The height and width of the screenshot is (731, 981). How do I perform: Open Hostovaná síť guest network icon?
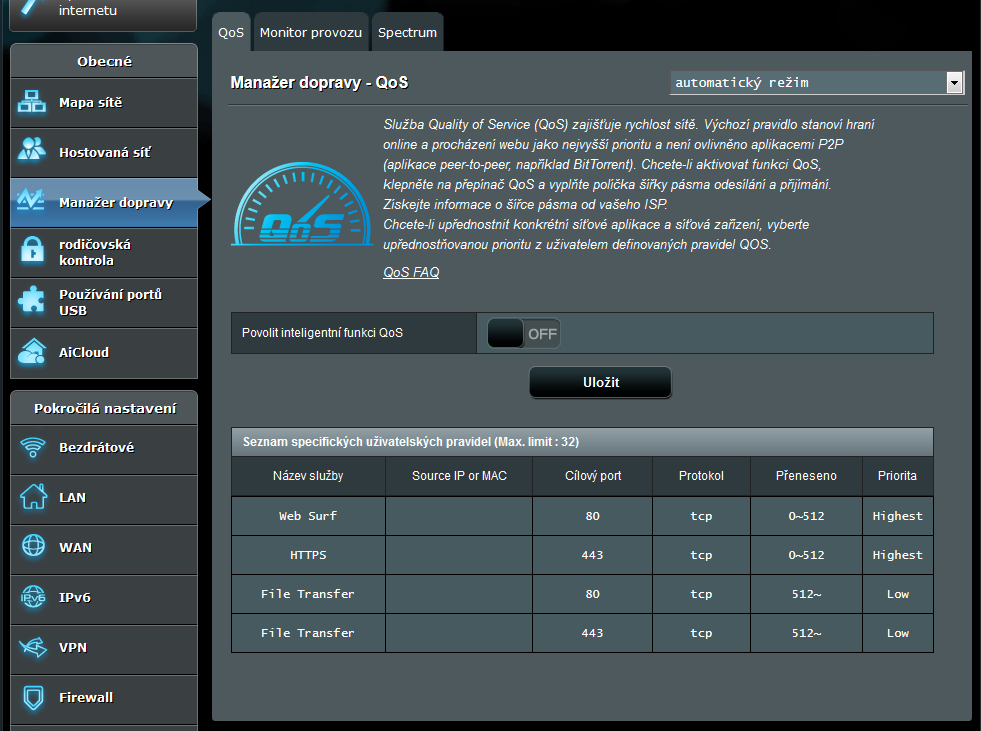(33, 152)
